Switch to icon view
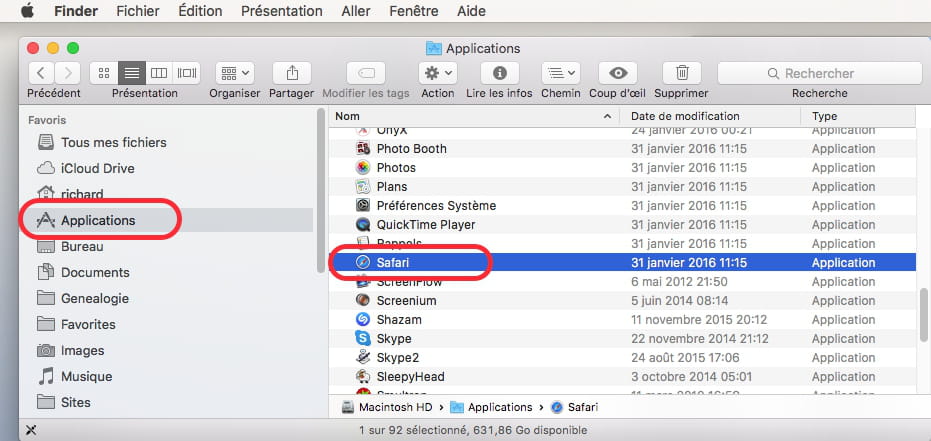 (104, 73)
